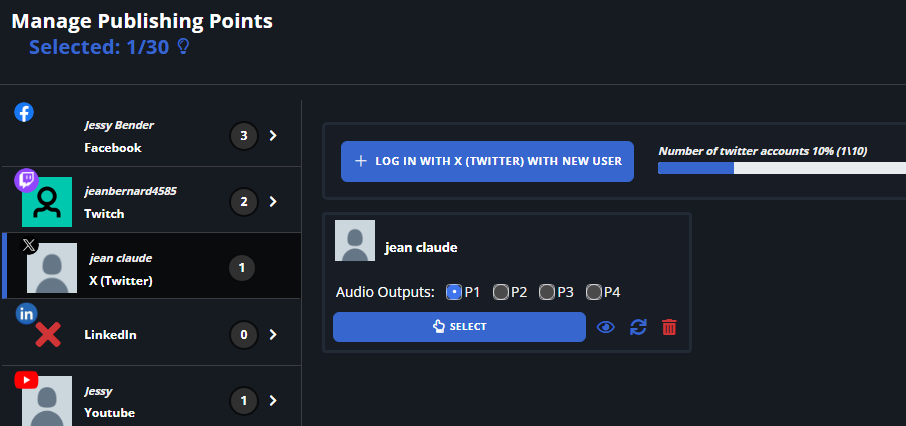Screen dimensions: 906x426
Task: Expand the Facebook account chevron
Action: point(272,135)
